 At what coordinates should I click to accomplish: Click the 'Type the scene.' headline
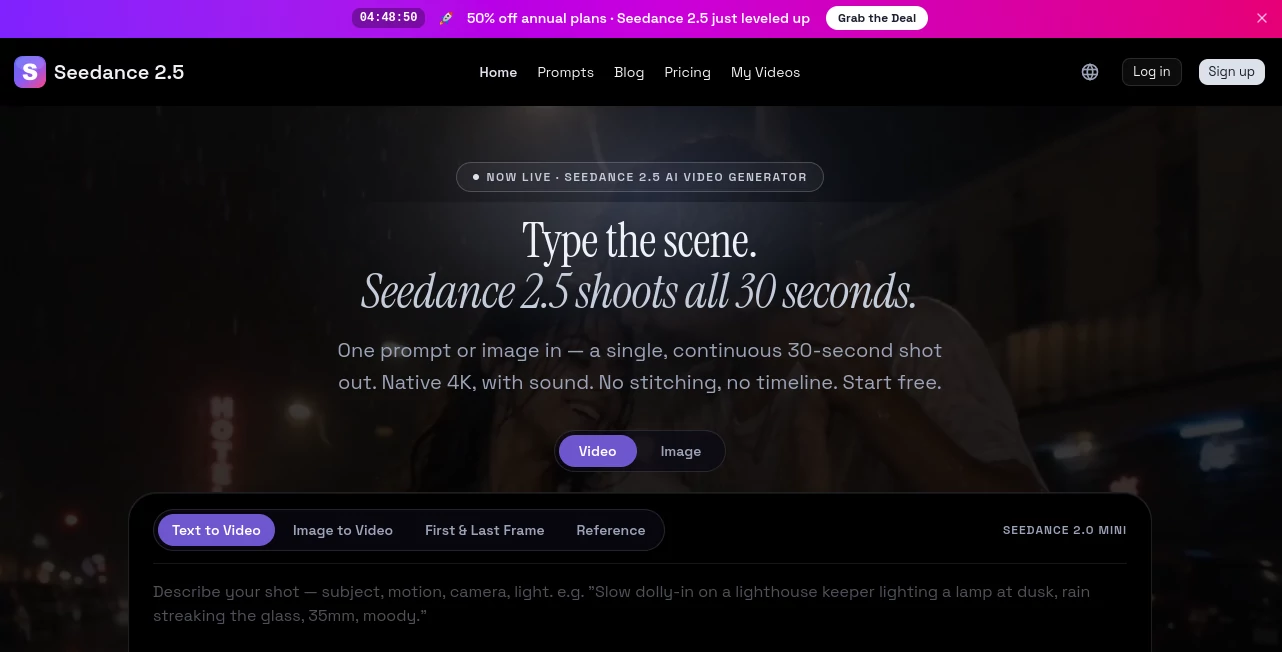(x=640, y=241)
